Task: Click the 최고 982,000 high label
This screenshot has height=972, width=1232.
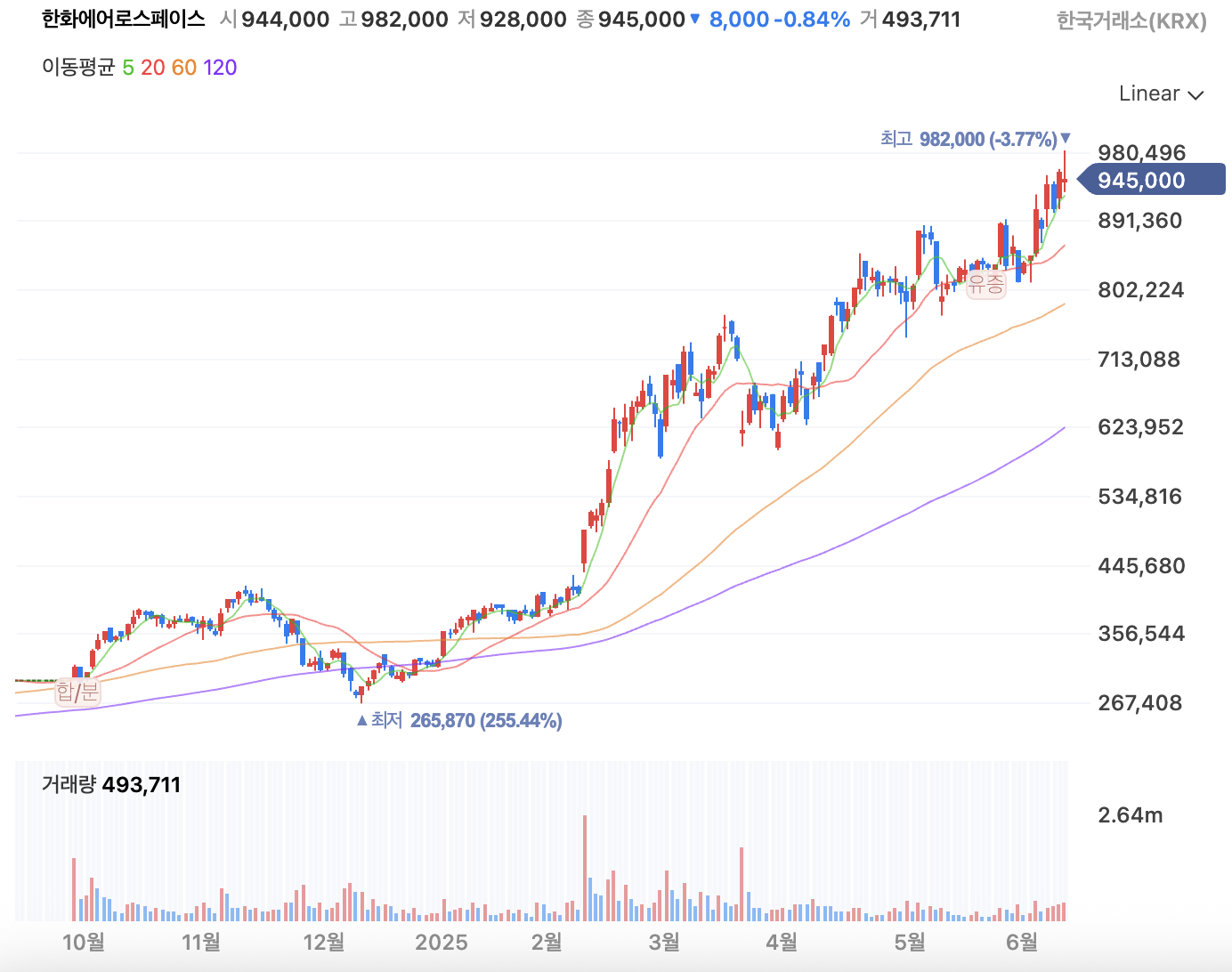Action: point(976,139)
